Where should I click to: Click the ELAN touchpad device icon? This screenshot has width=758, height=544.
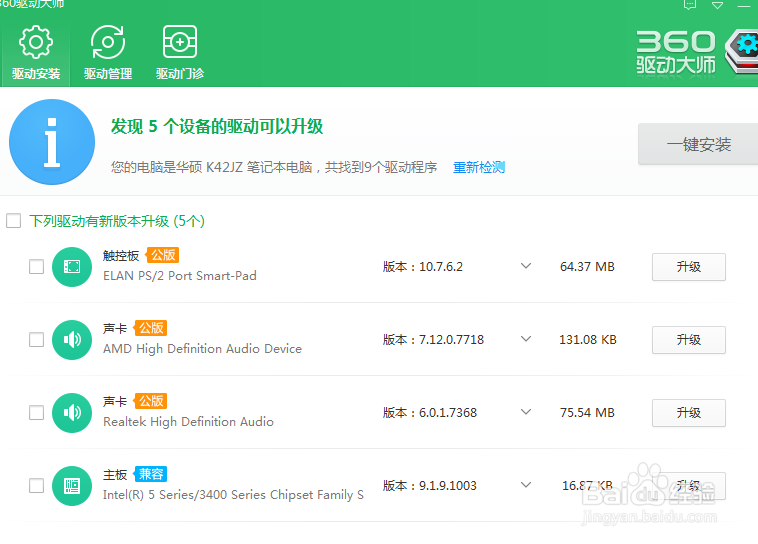pyautogui.click(x=72, y=267)
